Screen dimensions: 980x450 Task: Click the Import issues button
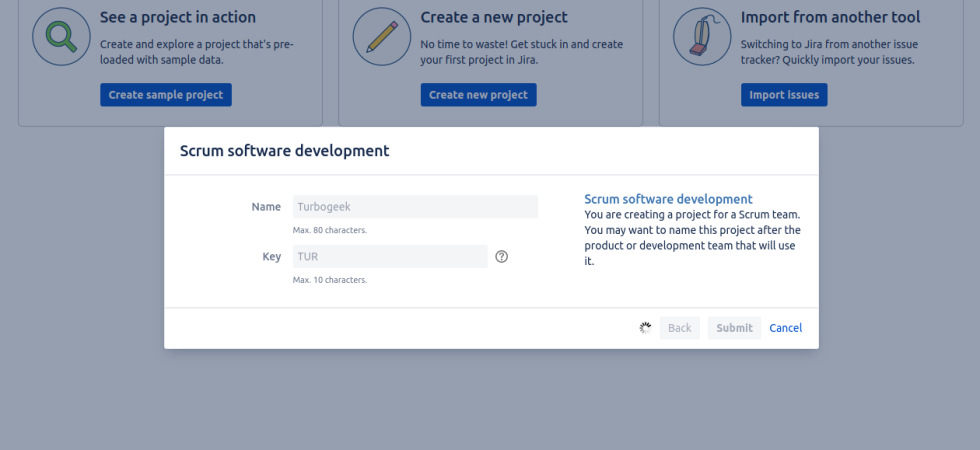click(784, 95)
